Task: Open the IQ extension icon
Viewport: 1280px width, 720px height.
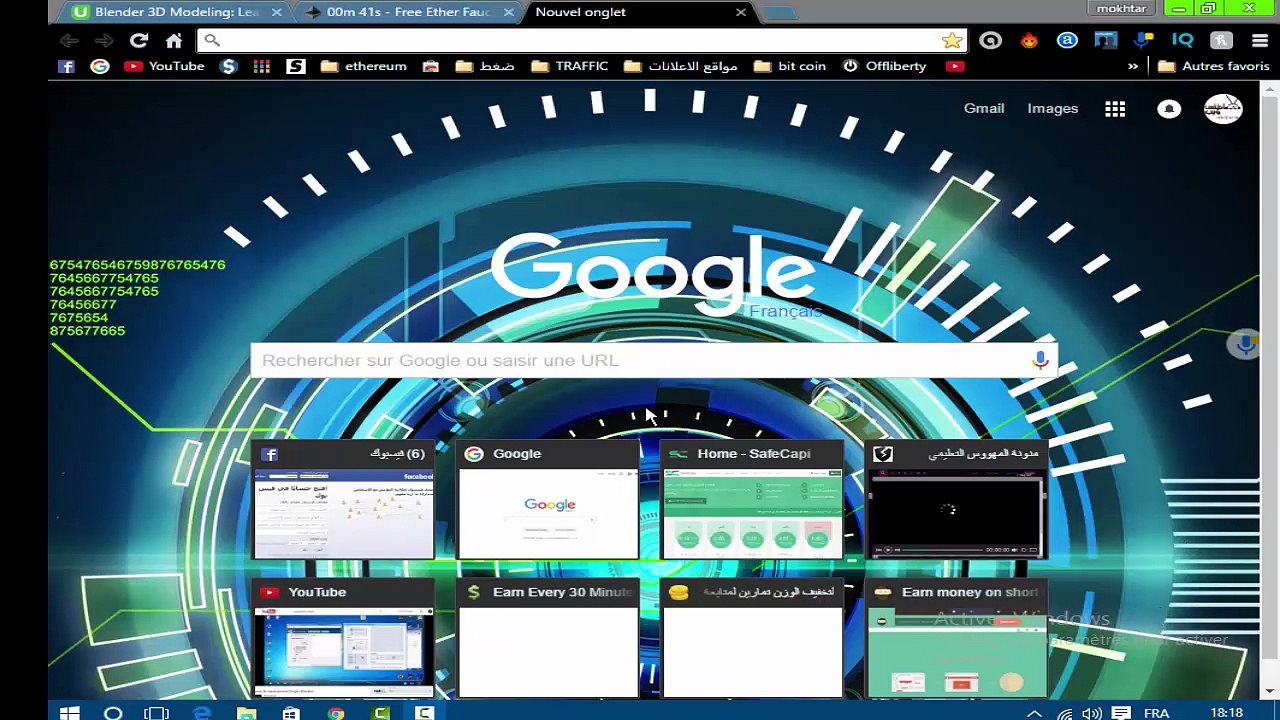Action: (x=1182, y=40)
